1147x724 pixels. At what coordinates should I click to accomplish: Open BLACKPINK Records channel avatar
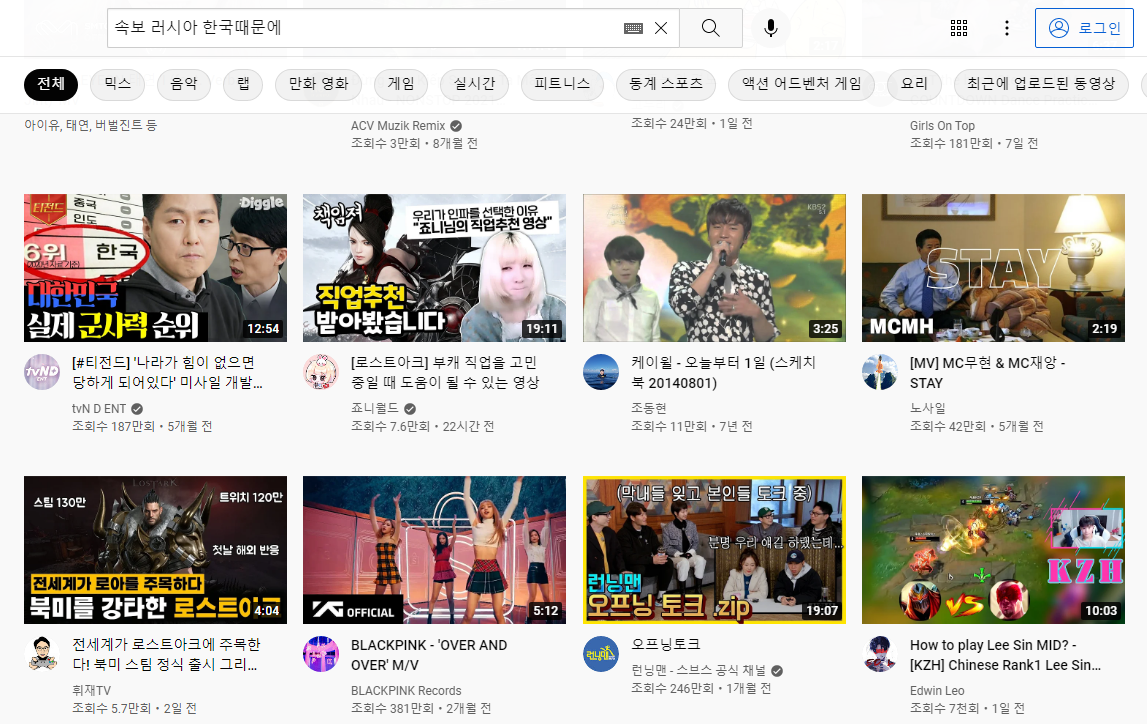point(321,654)
